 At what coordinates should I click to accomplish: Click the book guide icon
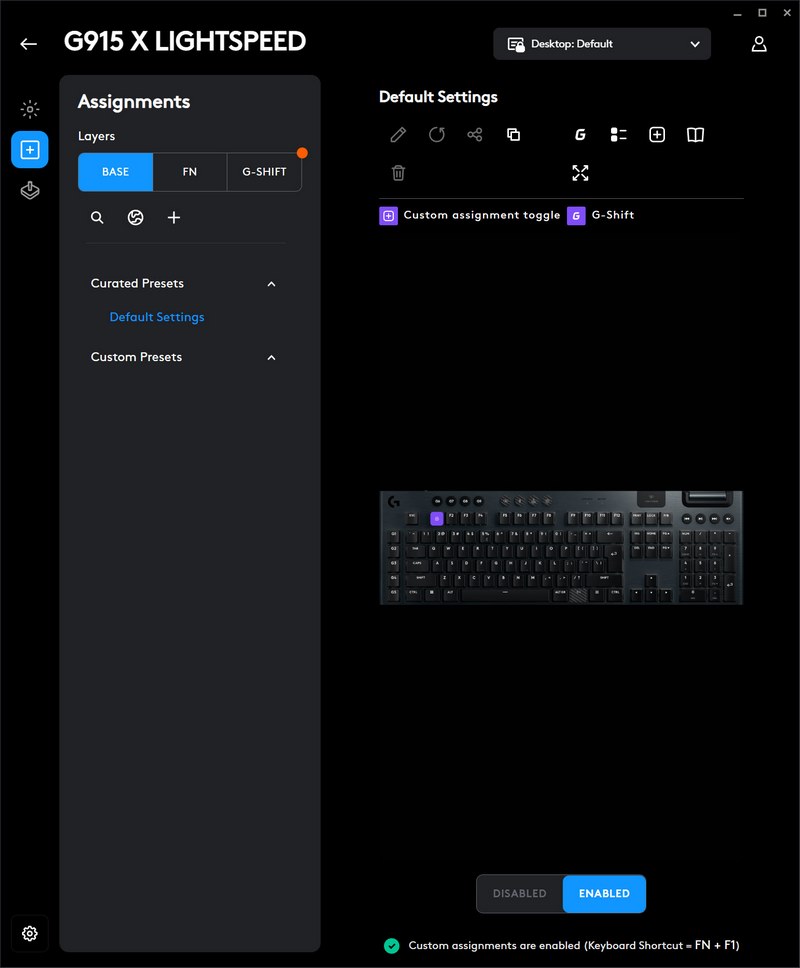695,135
